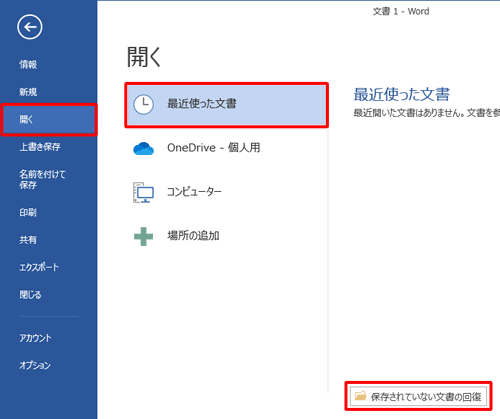Screen dimensions: 500x419
Task: Open アカウント settings
Action: pos(35,338)
